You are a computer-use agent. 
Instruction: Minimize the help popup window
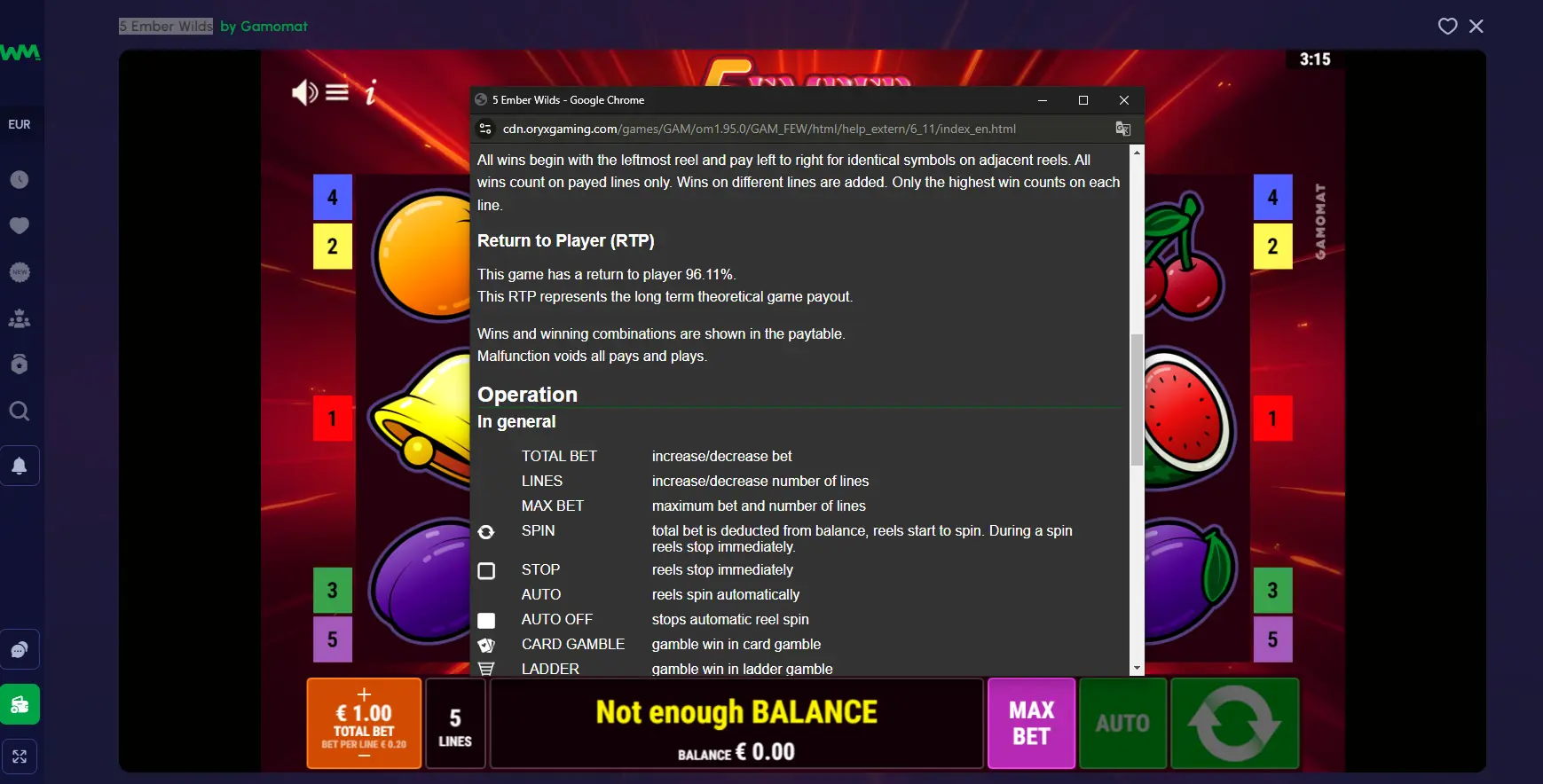click(x=1043, y=100)
